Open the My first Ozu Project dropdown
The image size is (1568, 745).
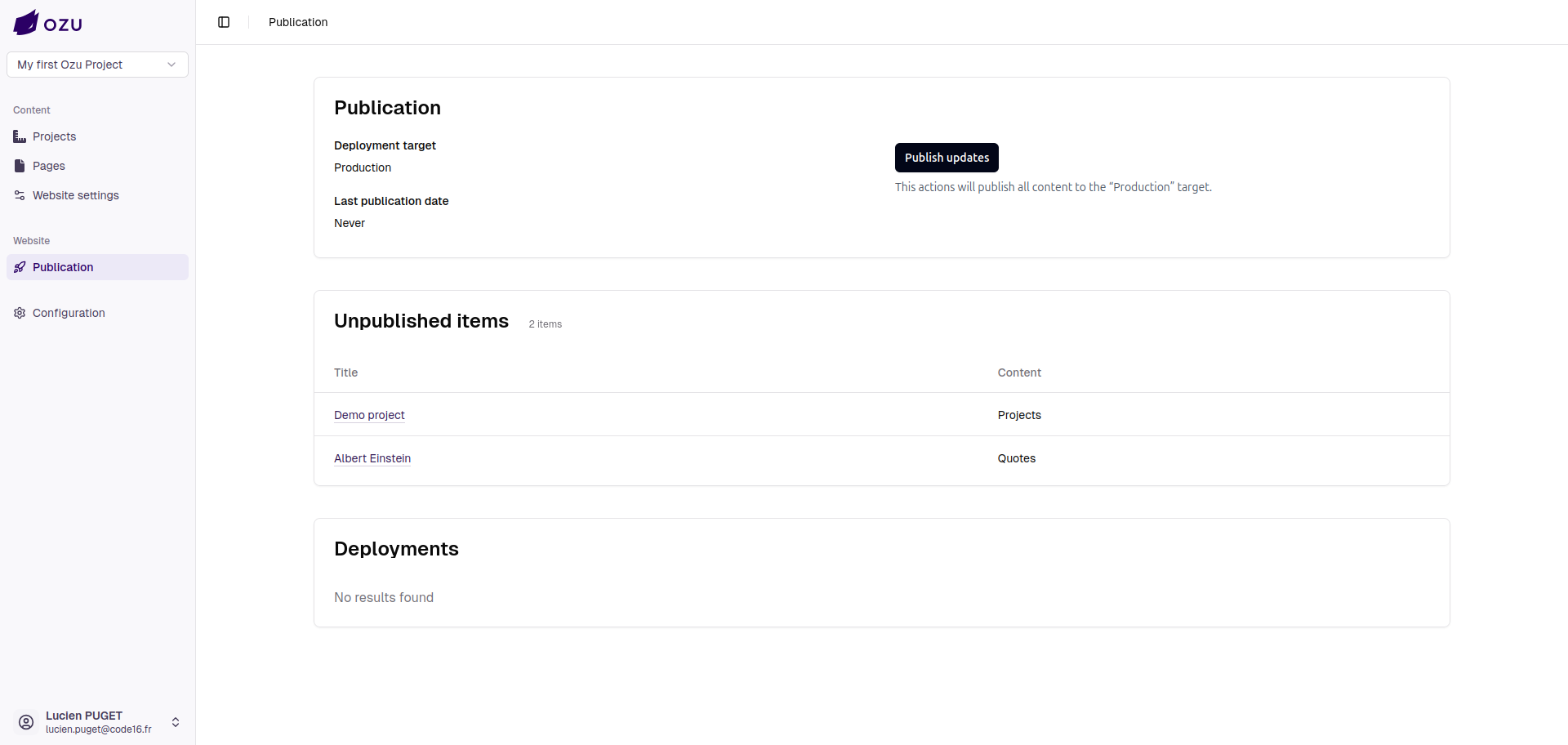[97, 65]
